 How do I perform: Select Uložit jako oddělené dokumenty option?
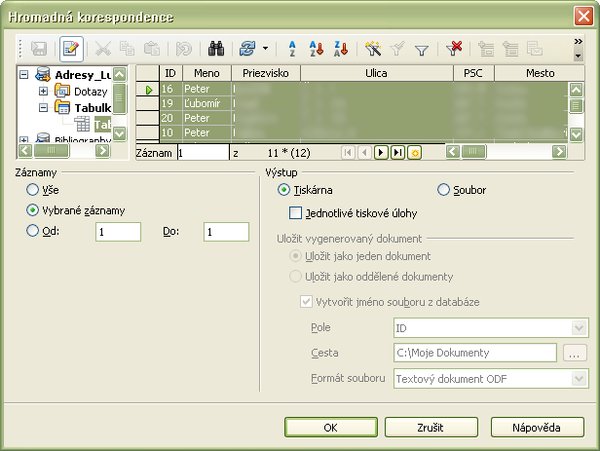(295, 276)
